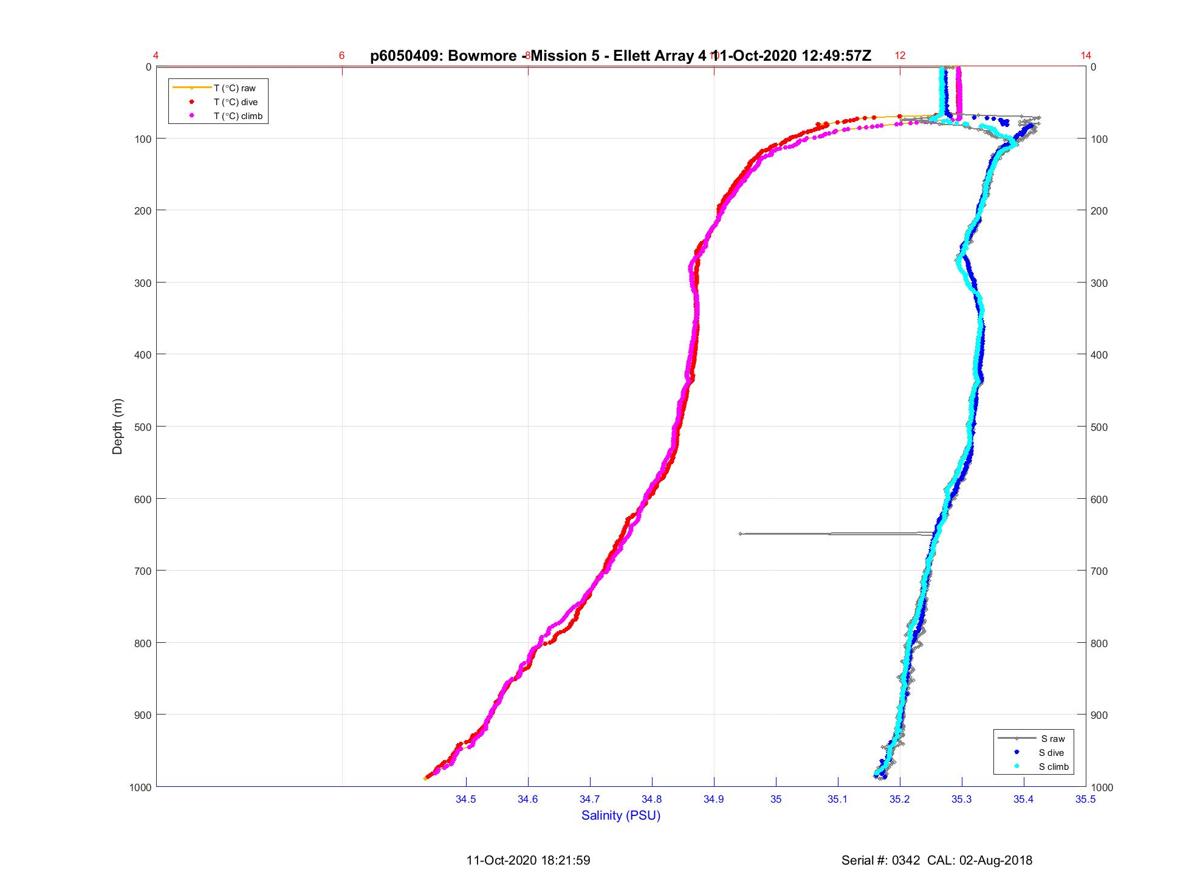
Task: Click right depth axis tick '200'
Action: coord(1101,211)
